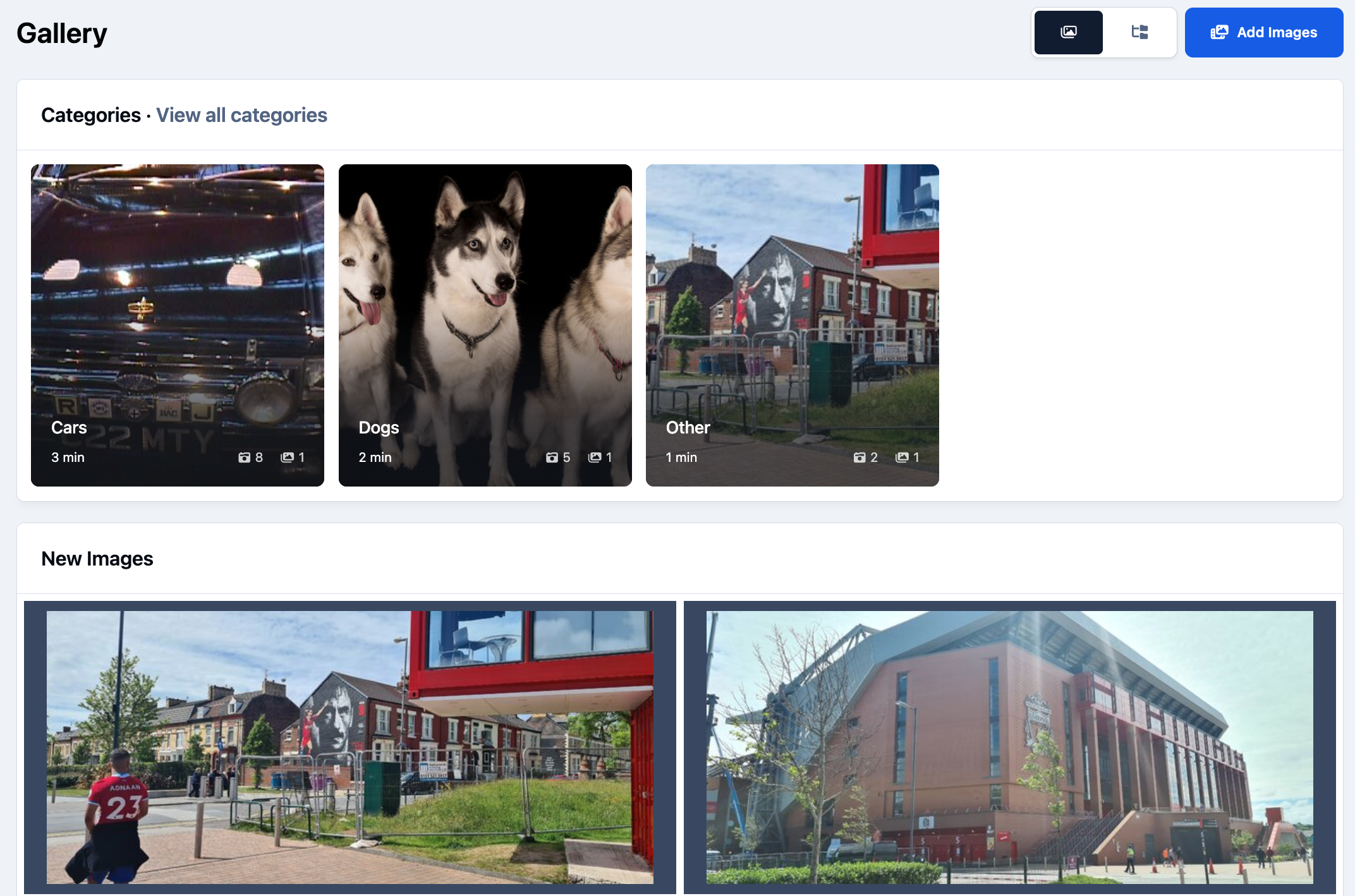The image size is (1355, 896).
Task: Switch to image grid view
Action: coord(1068,32)
